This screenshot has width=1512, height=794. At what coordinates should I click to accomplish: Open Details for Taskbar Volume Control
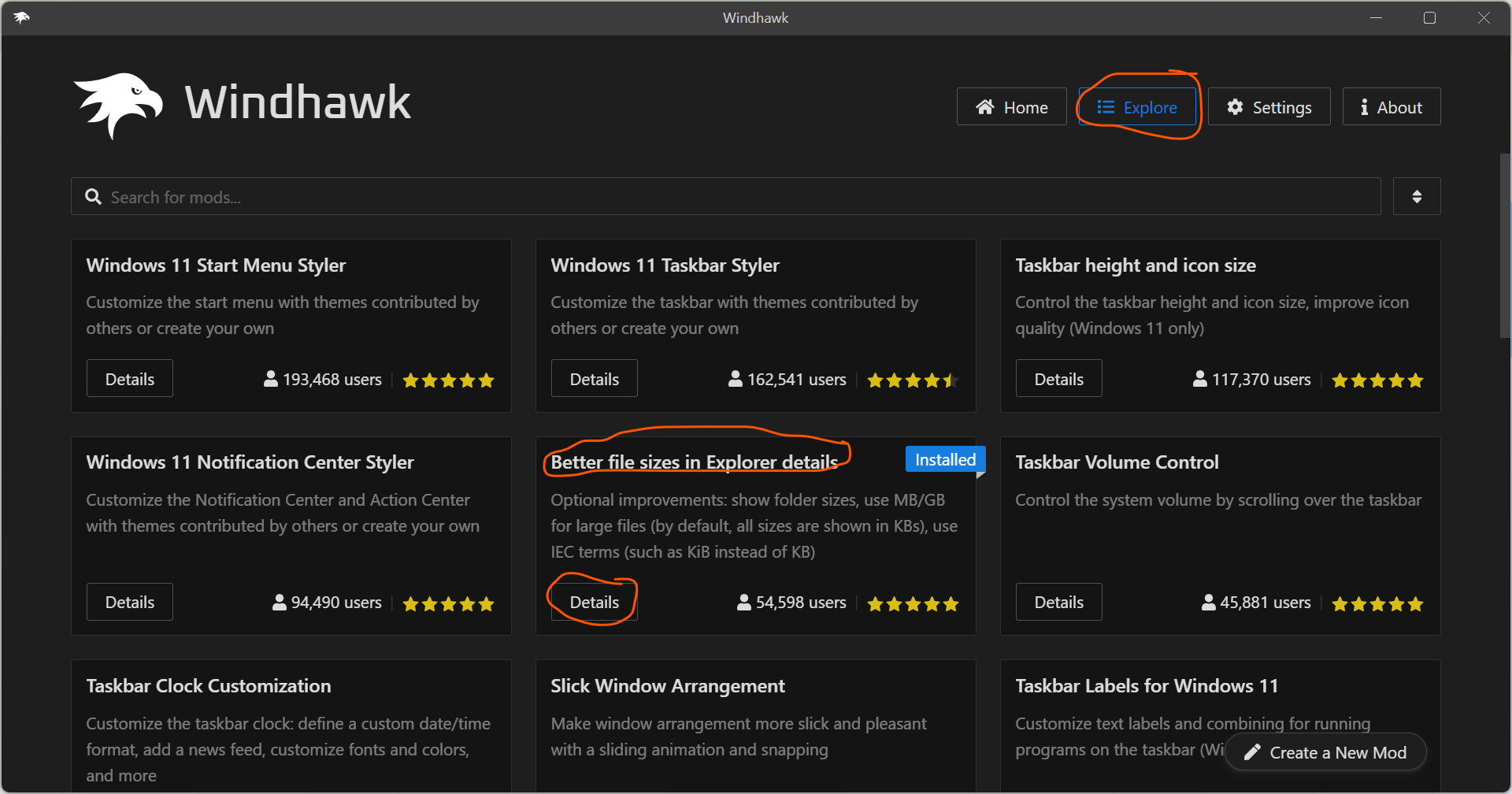1058,602
